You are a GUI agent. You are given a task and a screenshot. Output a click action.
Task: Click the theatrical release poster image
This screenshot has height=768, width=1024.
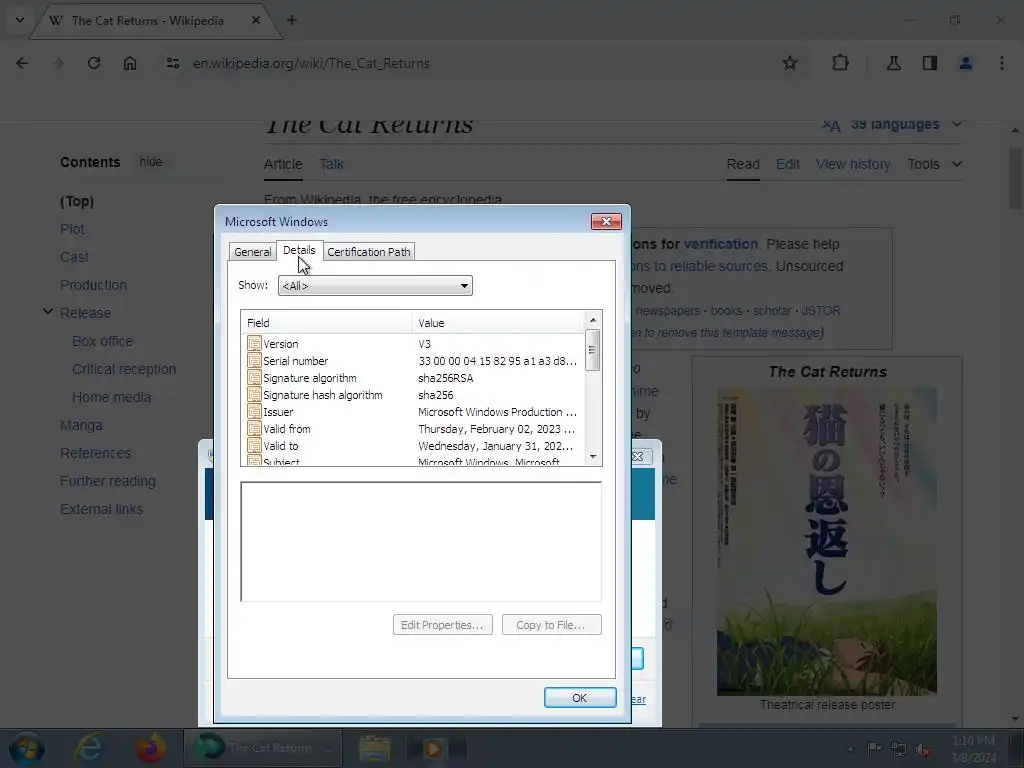click(x=827, y=541)
